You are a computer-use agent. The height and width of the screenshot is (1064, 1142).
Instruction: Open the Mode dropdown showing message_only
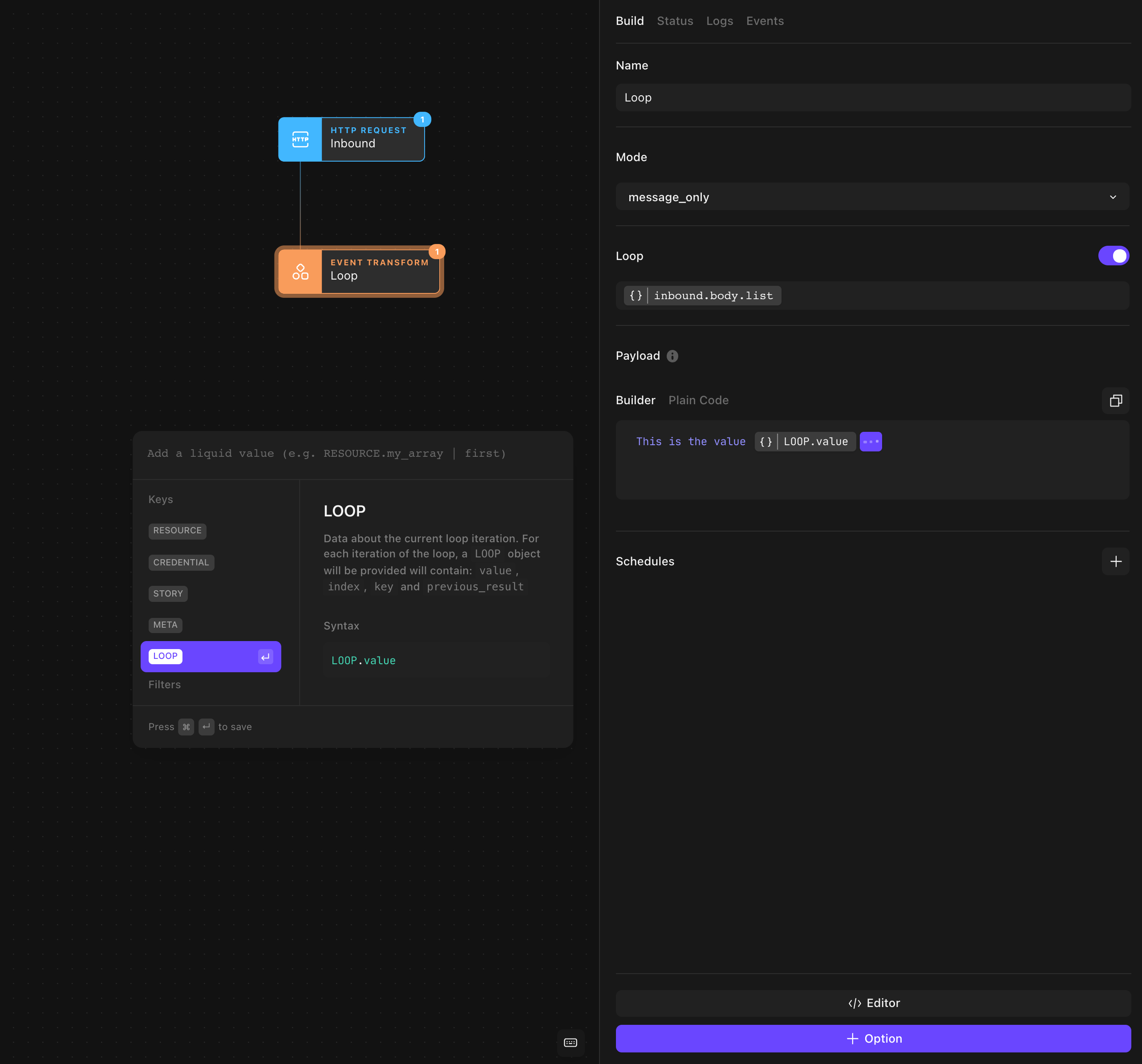click(872, 197)
